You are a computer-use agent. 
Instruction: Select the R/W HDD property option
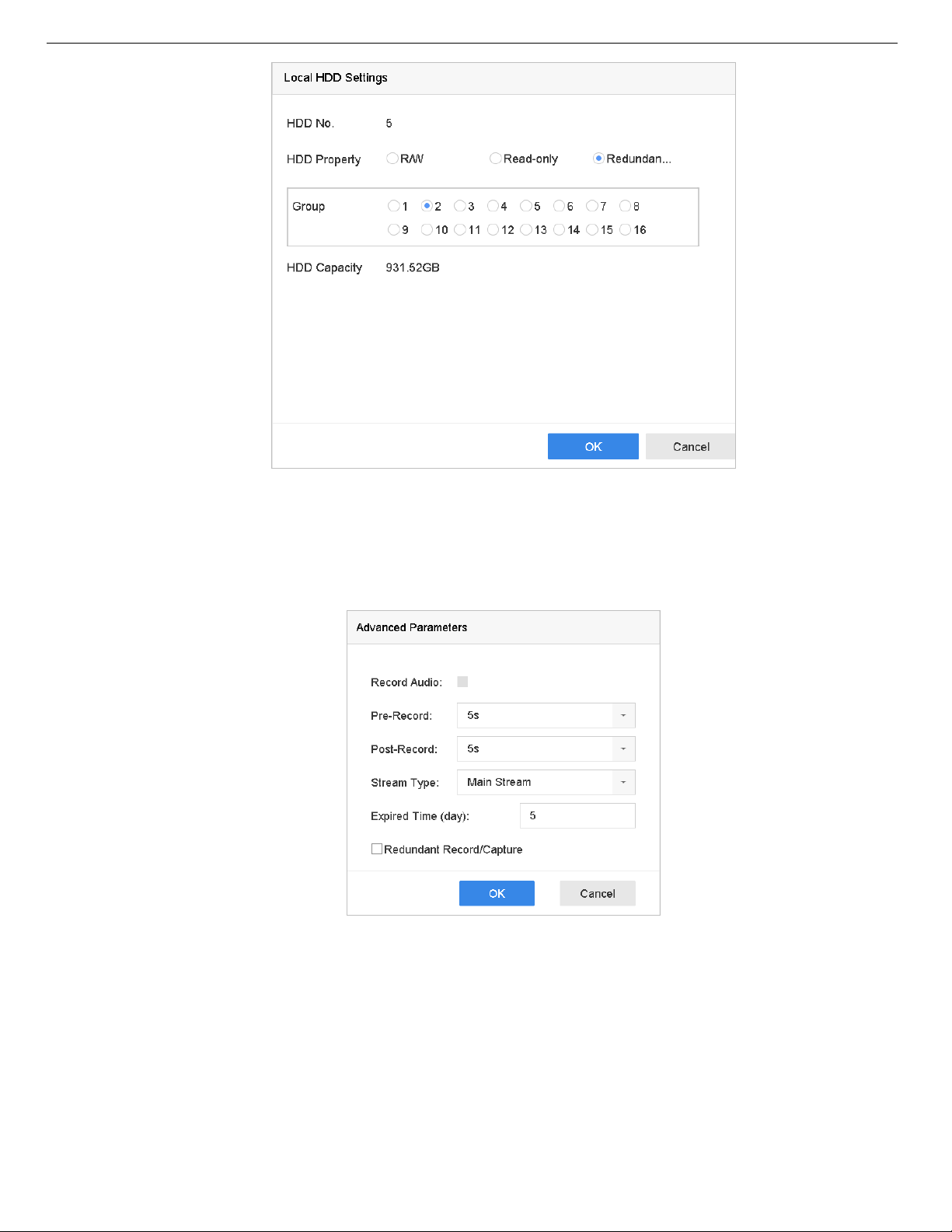click(392, 159)
